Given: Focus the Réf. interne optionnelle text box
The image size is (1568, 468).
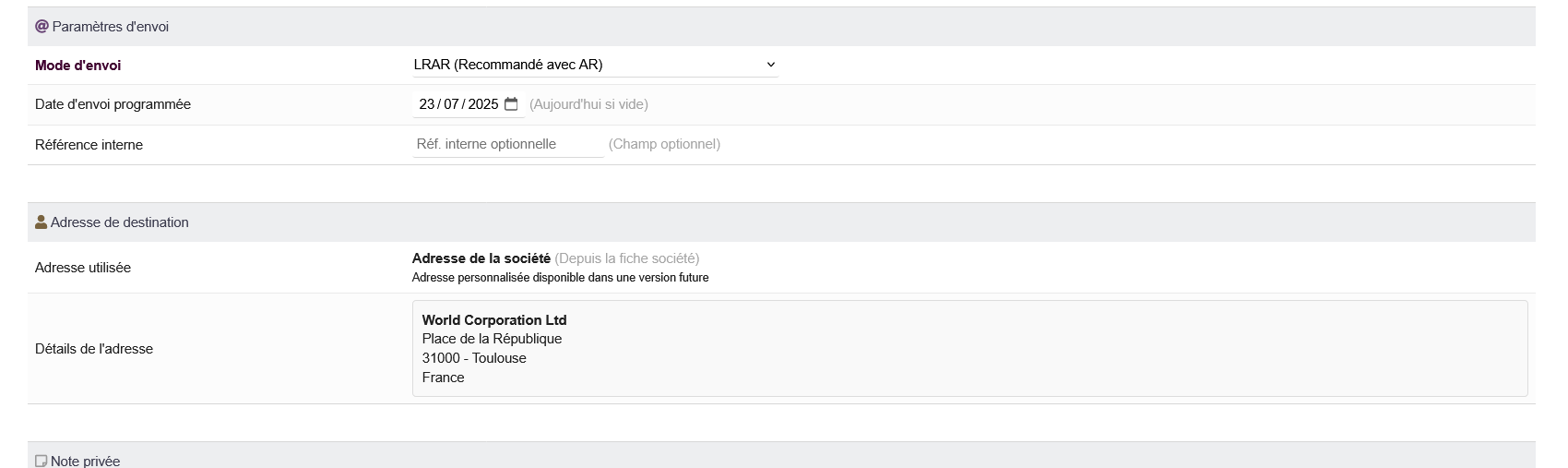Looking at the screenshot, I should (507, 144).
